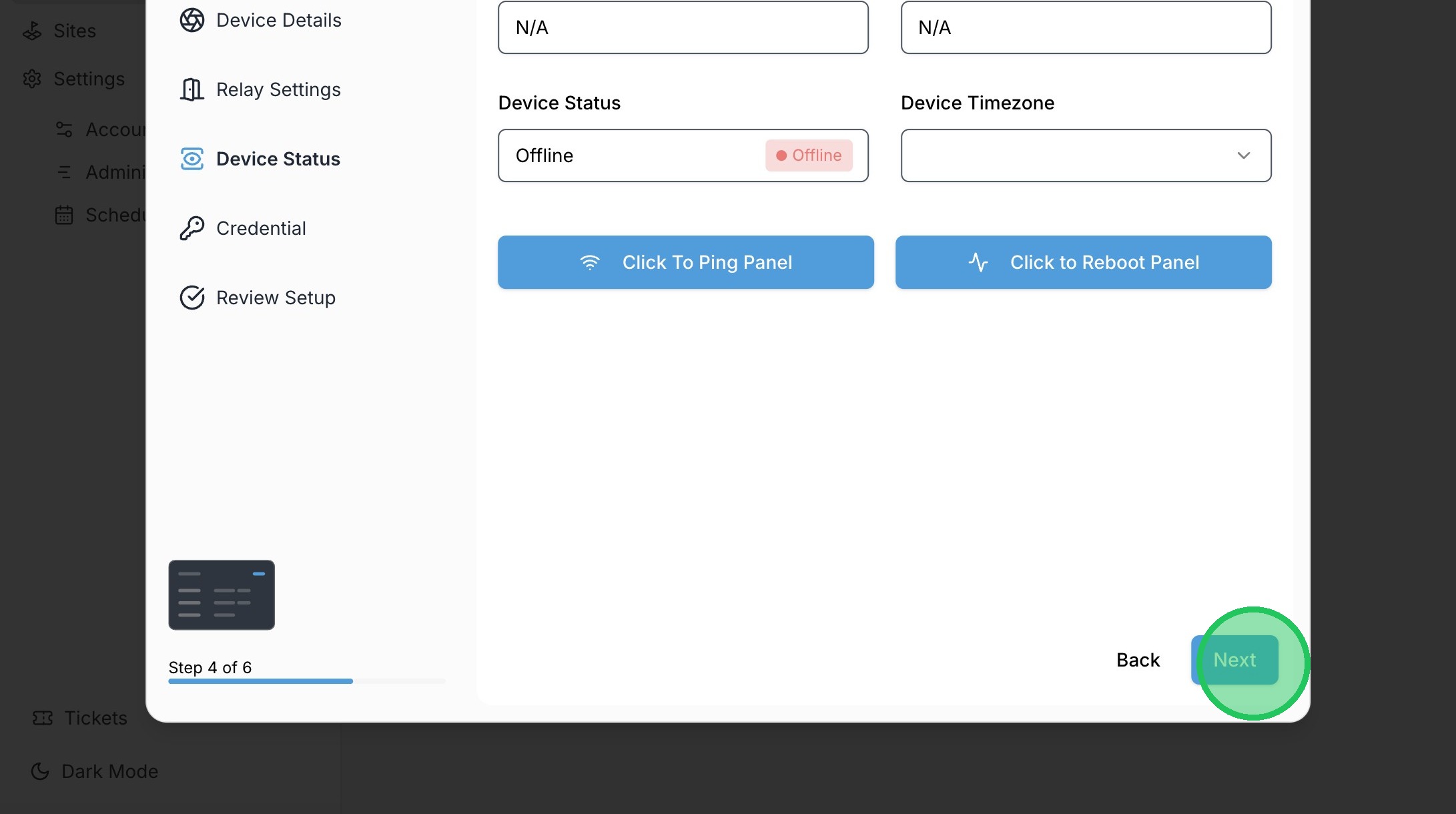Click the Device Status eye icon
This screenshot has width=1456, height=814.
tap(192, 159)
